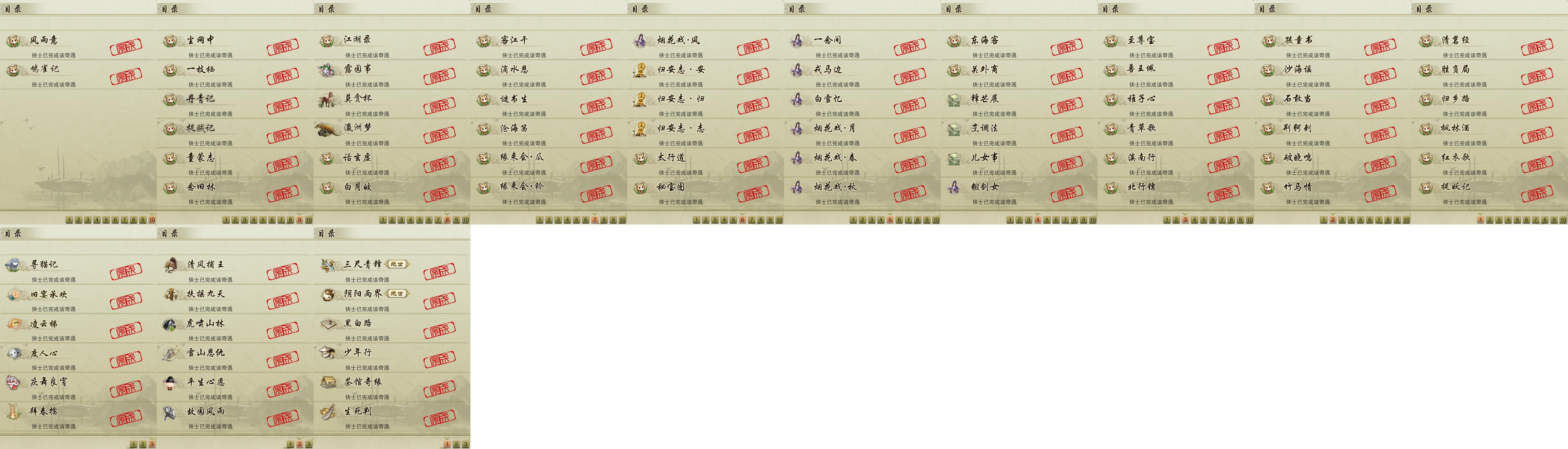The height and width of the screenshot is (449, 1568).
Task: Click the deer icon next to 莫贪杯
Action: pos(328,99)
